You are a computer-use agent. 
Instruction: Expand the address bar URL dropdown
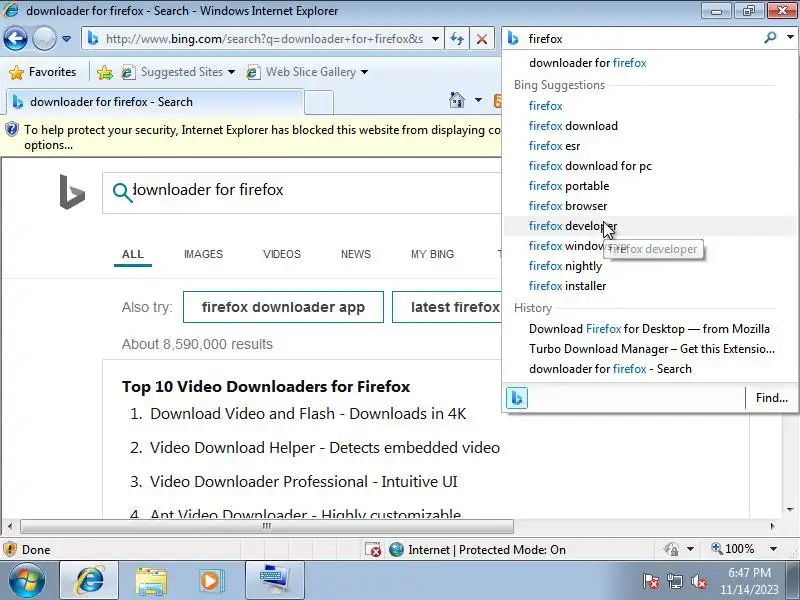435,39
